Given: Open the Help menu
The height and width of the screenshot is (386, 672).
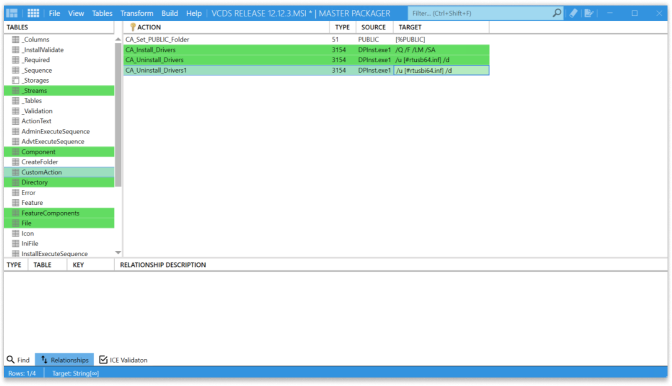Looking at the screenshot, I should click(194, 13).
